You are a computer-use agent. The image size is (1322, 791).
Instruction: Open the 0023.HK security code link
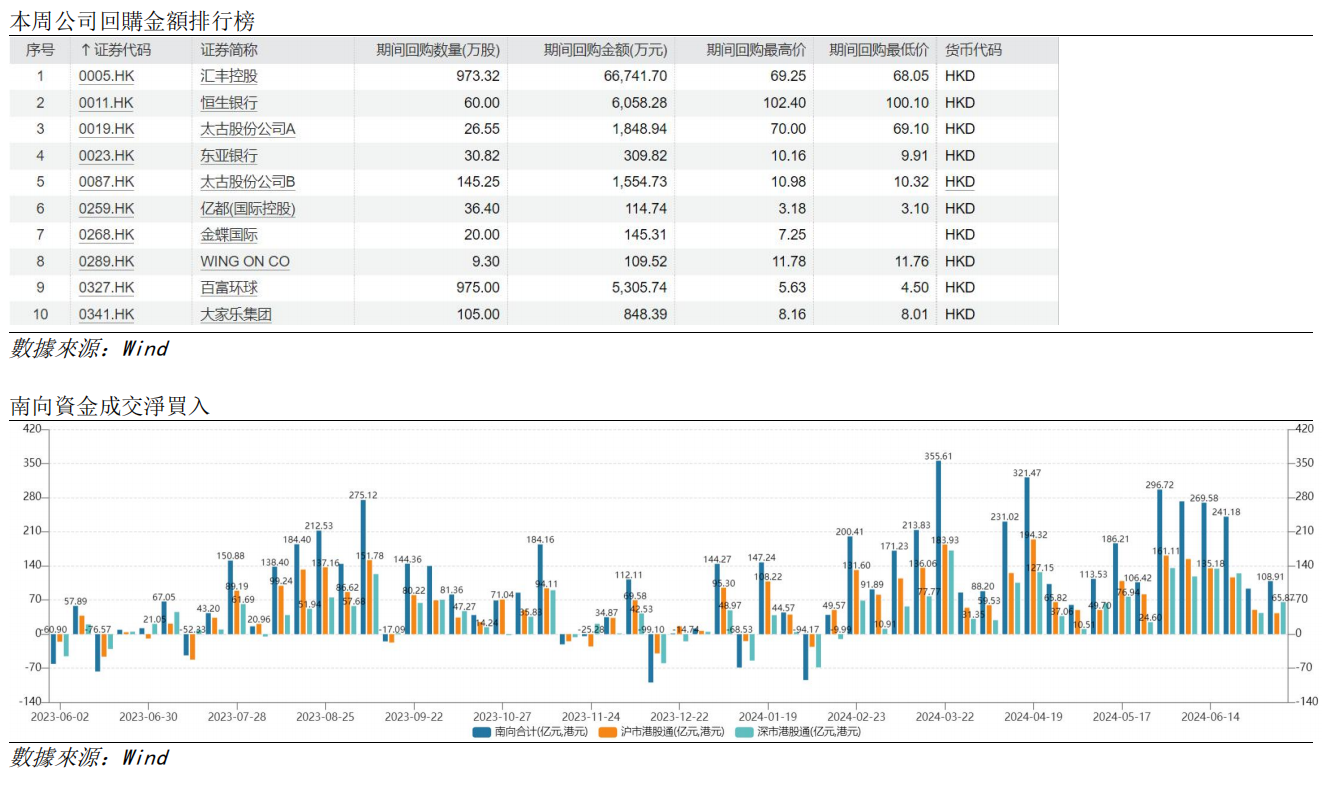point(106,156)
